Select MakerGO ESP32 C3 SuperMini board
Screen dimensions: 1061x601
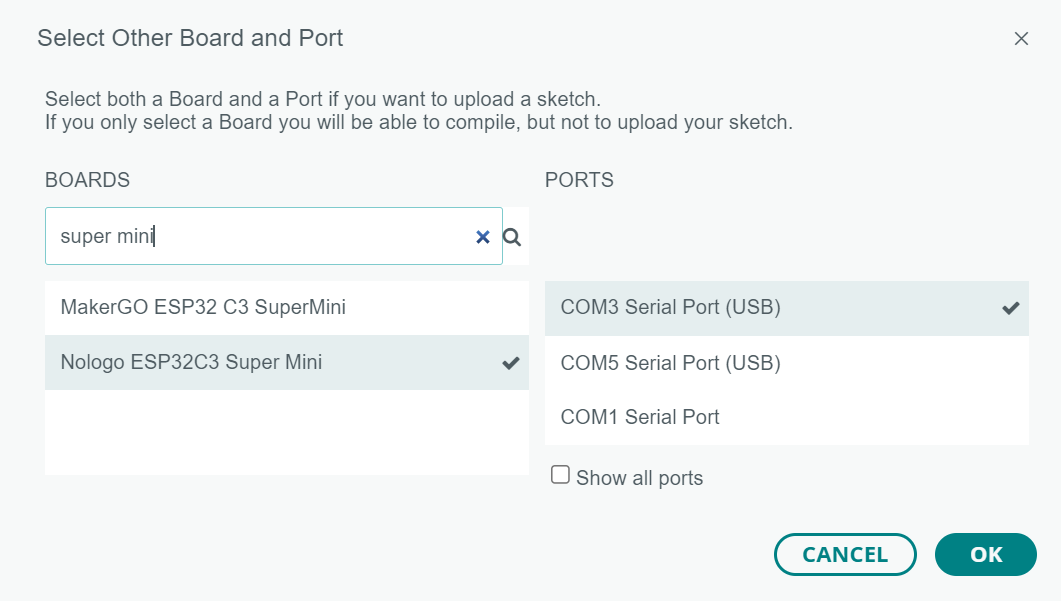203,307
